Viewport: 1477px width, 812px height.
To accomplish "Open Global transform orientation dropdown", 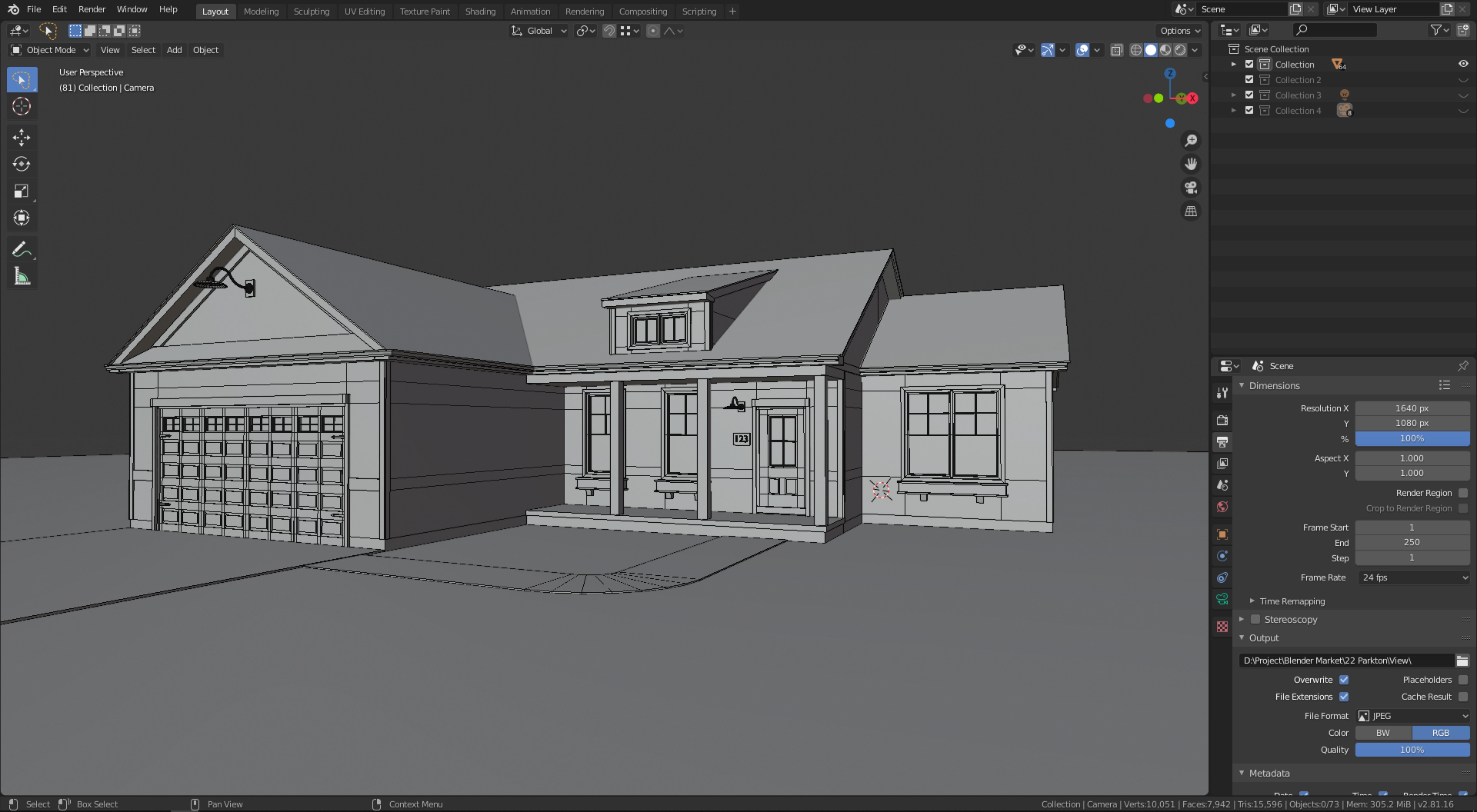I will 539,31.
